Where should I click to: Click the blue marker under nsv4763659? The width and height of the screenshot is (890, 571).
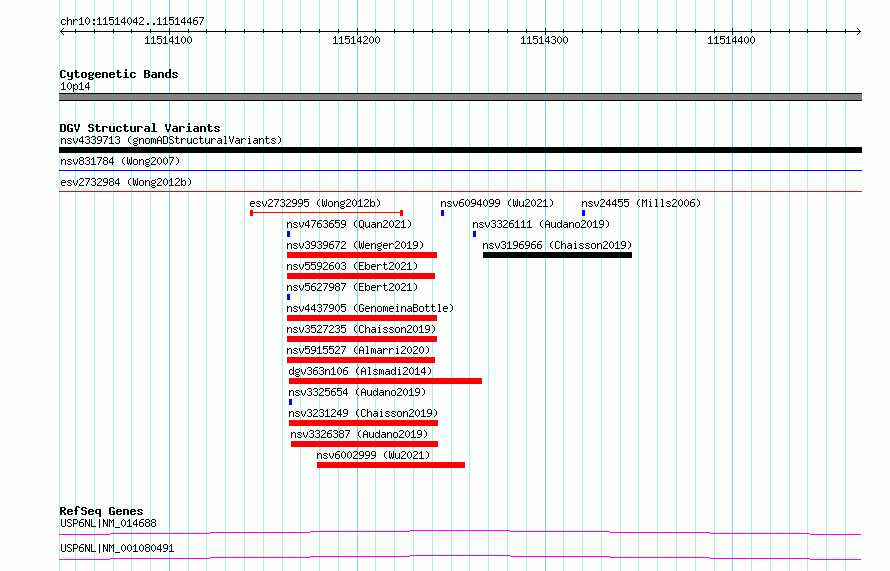(288, 234)
